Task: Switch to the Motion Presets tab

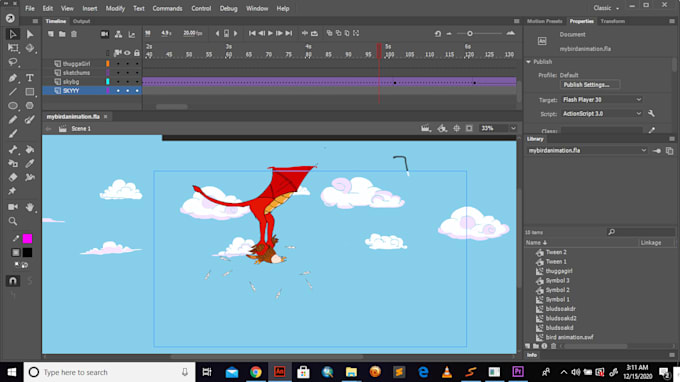Action: pos(544,21)
